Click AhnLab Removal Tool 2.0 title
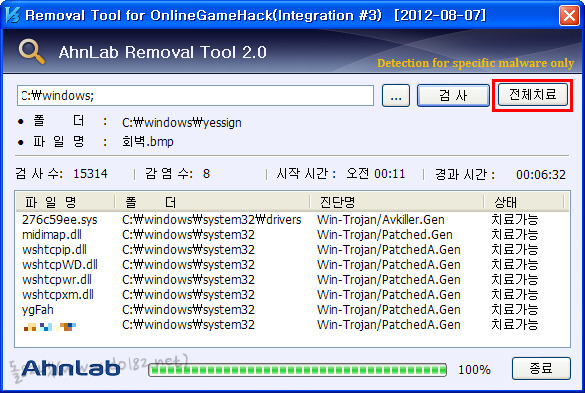The height and width of the screenshot is (393, 585). (x=162, y=52)
